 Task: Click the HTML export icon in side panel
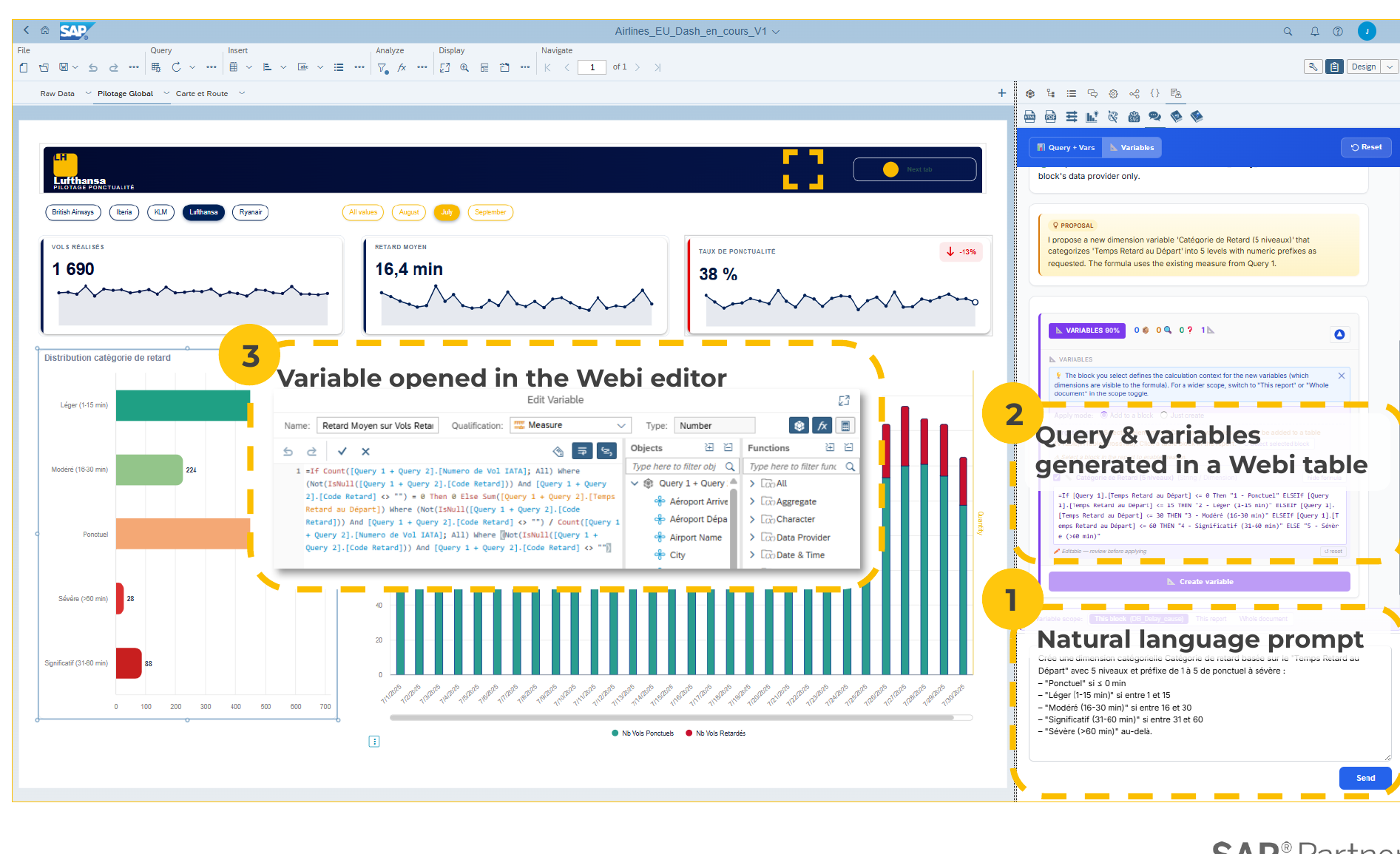(1029, 116)
